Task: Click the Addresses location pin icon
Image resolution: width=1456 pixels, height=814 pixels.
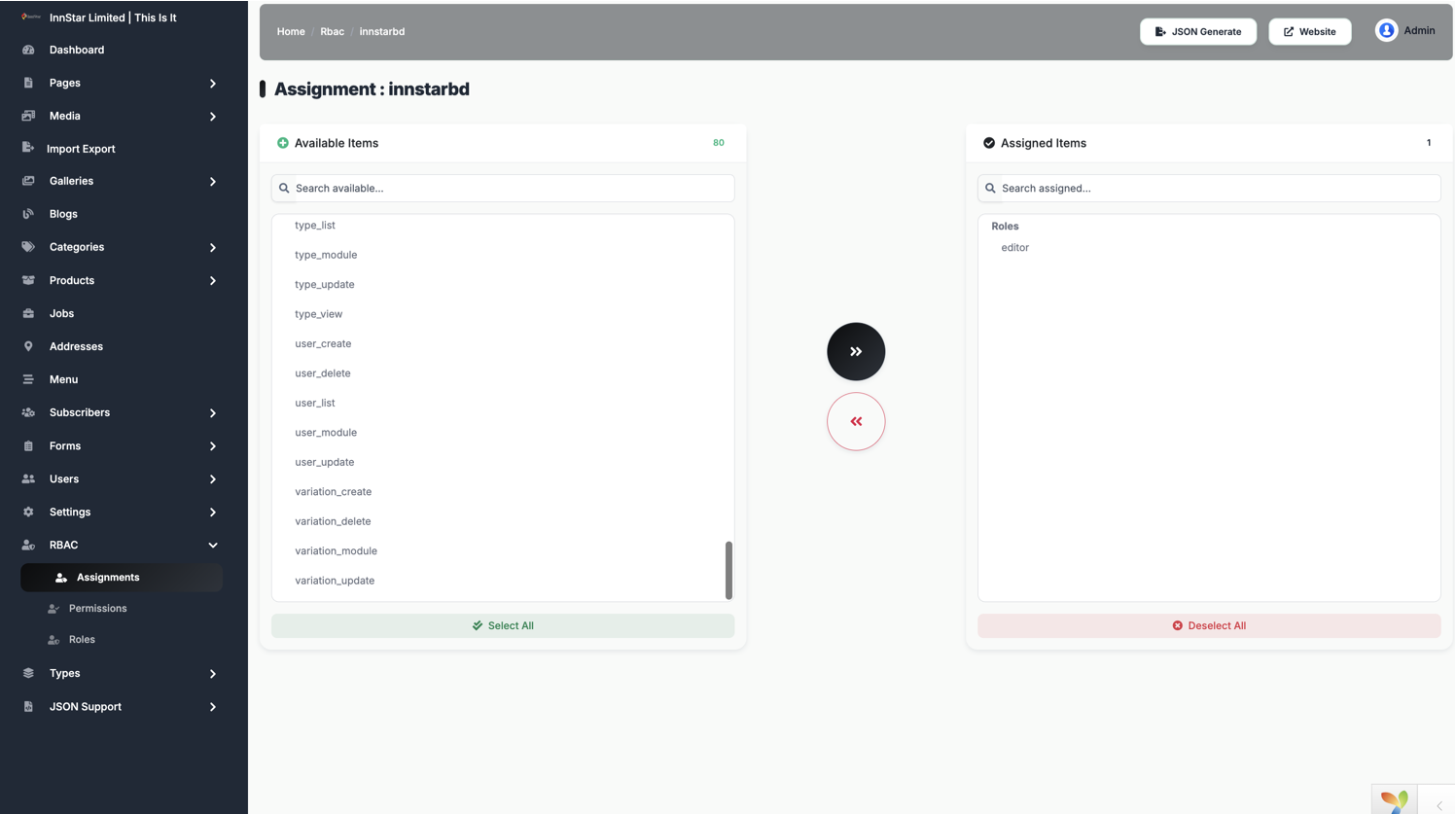Action: (x=28, y=346)
